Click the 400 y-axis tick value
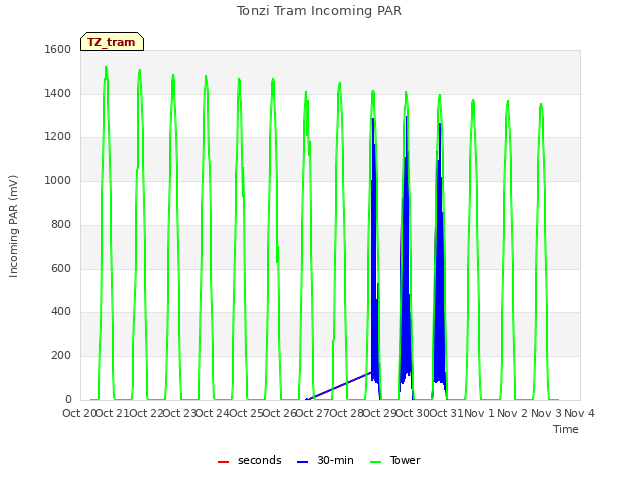The width and height of the screenshot is (640, 480). 61,311
